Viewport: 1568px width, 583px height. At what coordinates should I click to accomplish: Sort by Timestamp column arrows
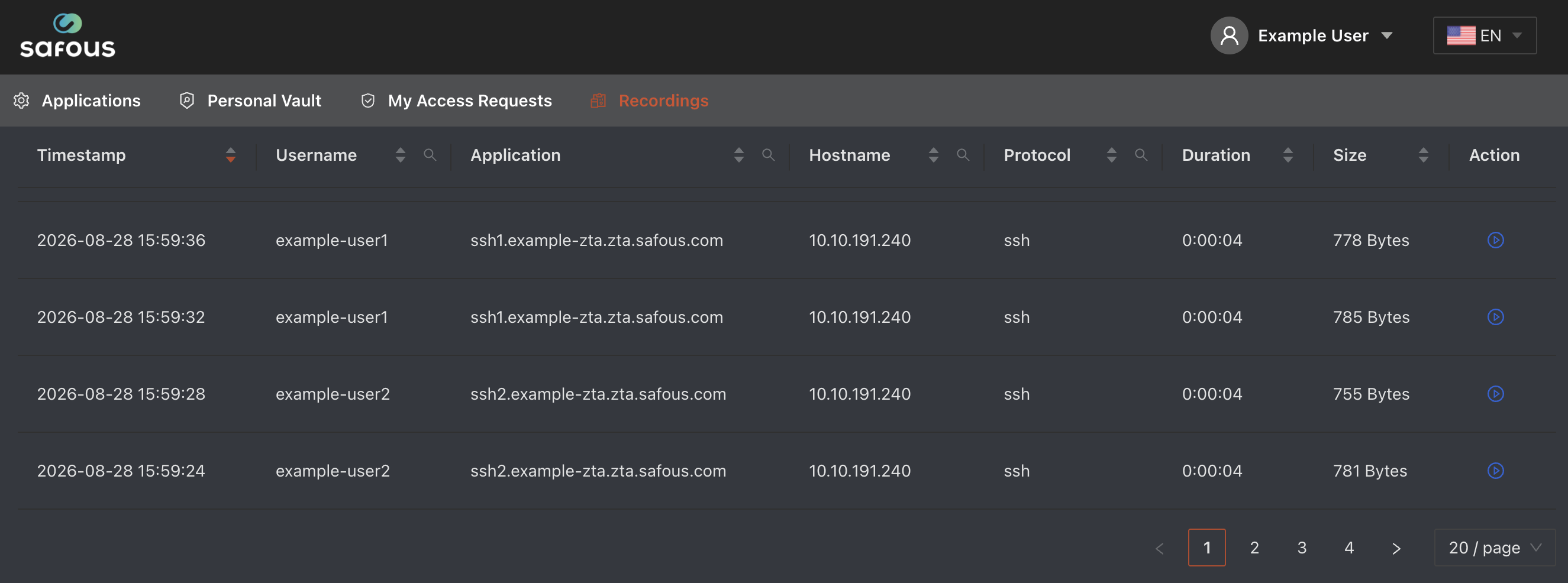click(230, 154)
